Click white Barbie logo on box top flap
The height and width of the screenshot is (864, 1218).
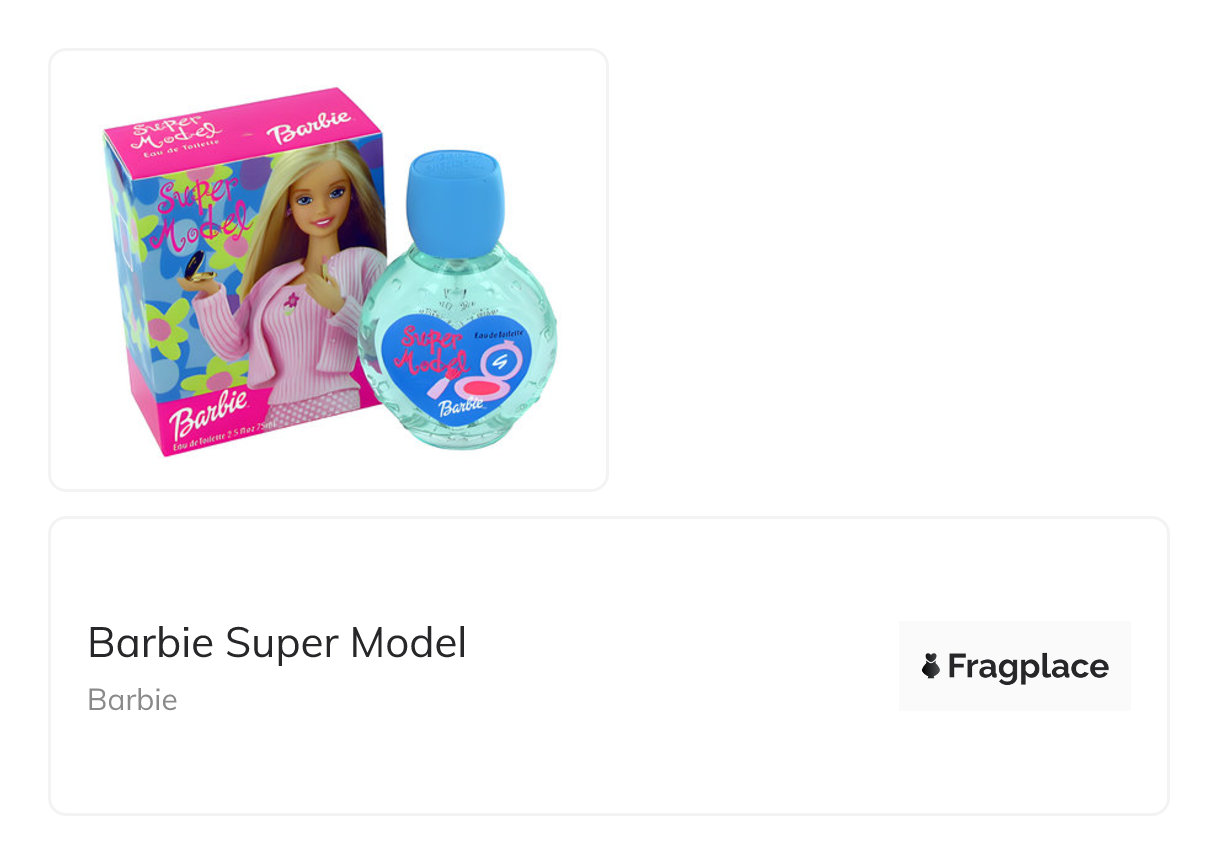(309, 127)
